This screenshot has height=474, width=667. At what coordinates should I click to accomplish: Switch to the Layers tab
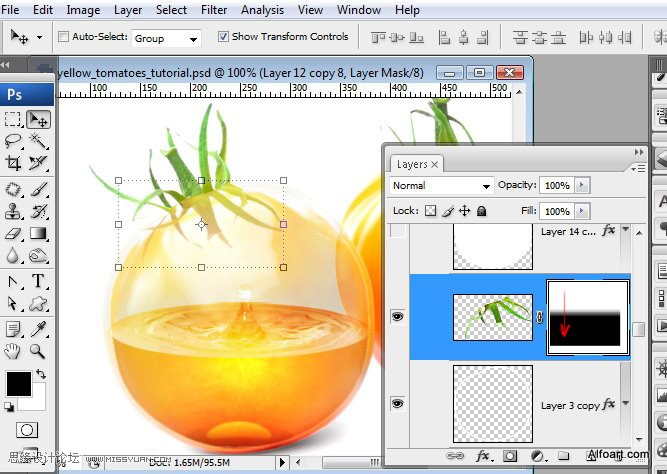412,164
